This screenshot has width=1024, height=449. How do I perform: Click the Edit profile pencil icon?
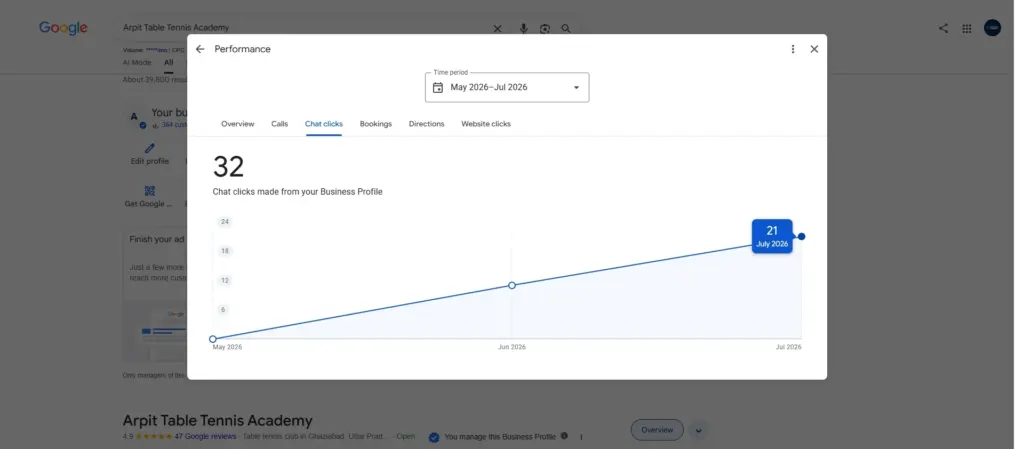tap(150, 149)
